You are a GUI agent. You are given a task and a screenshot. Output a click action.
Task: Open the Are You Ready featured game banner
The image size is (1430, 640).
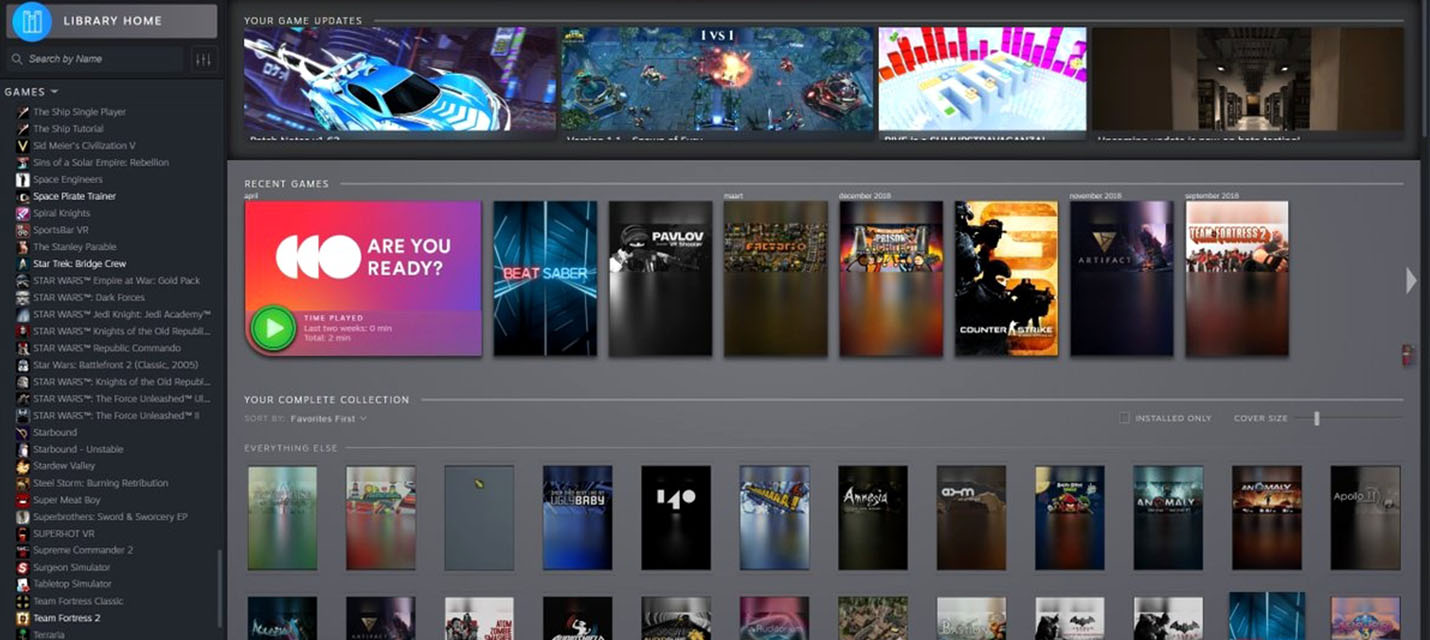pyautogui.click(x=363, y=279)
